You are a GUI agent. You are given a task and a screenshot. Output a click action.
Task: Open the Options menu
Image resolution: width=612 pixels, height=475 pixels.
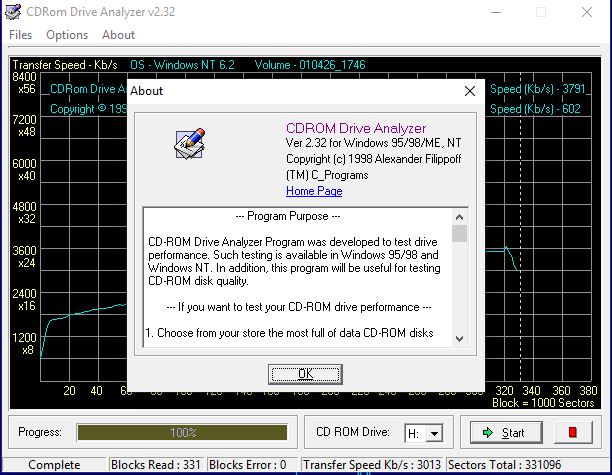click(67, 35)
